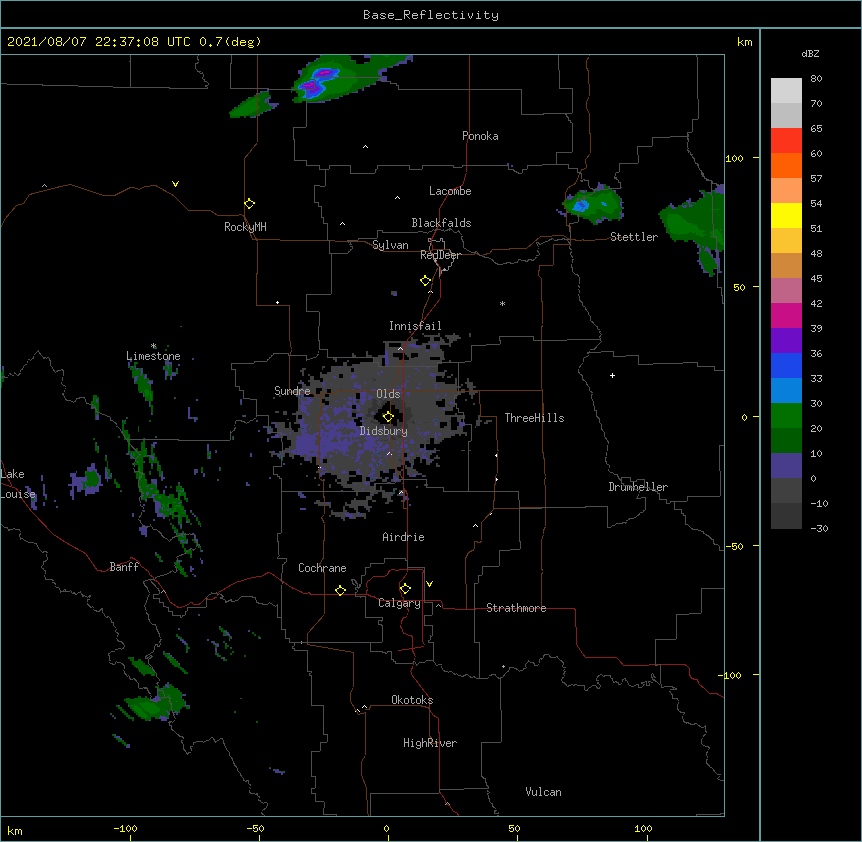Click the yellow diamond marker above Calgary
Viewport: 862px width, 842px height.
[405, 589]
